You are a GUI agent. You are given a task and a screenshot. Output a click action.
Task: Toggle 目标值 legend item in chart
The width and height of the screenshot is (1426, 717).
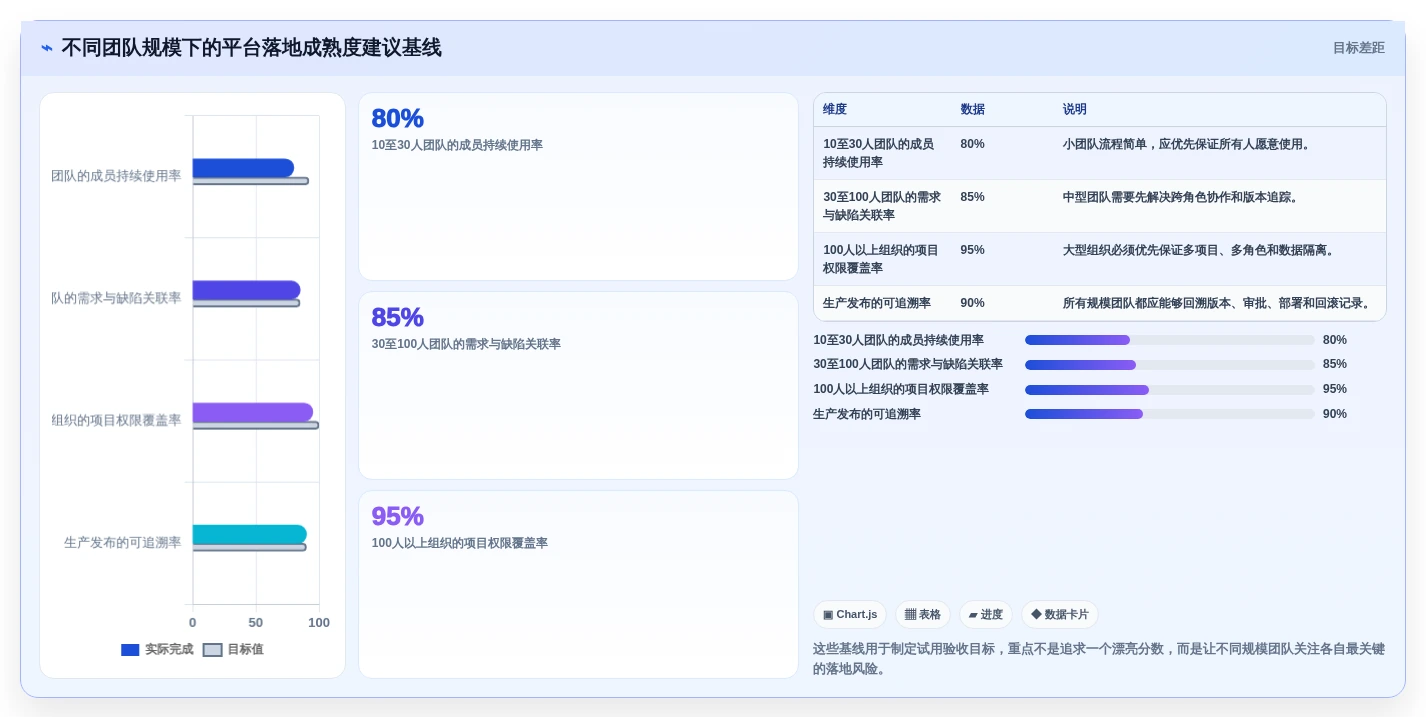click(233, 650)
